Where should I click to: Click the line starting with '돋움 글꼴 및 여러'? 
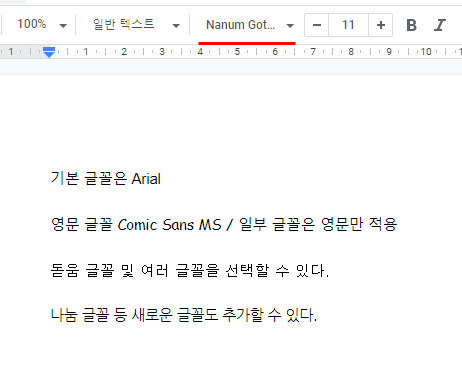coord(190,270)
